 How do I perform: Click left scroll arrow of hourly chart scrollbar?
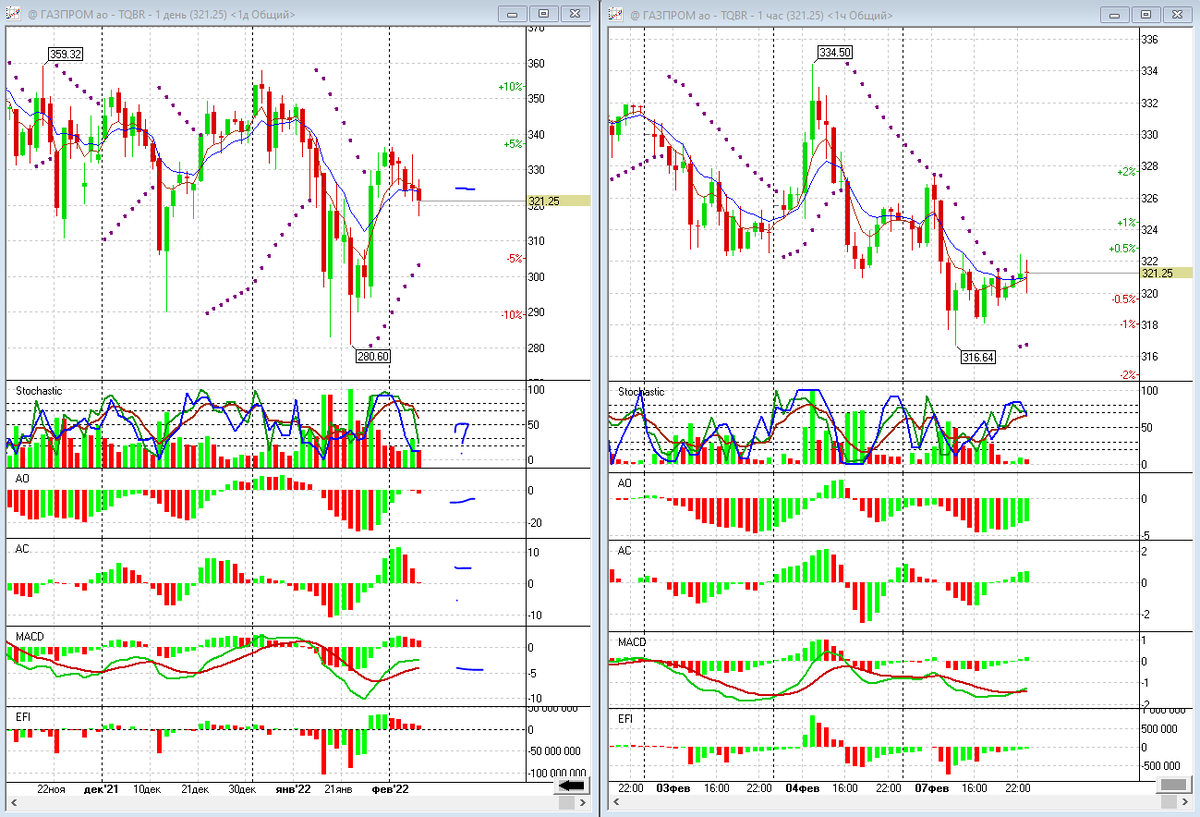pos(614,803)
